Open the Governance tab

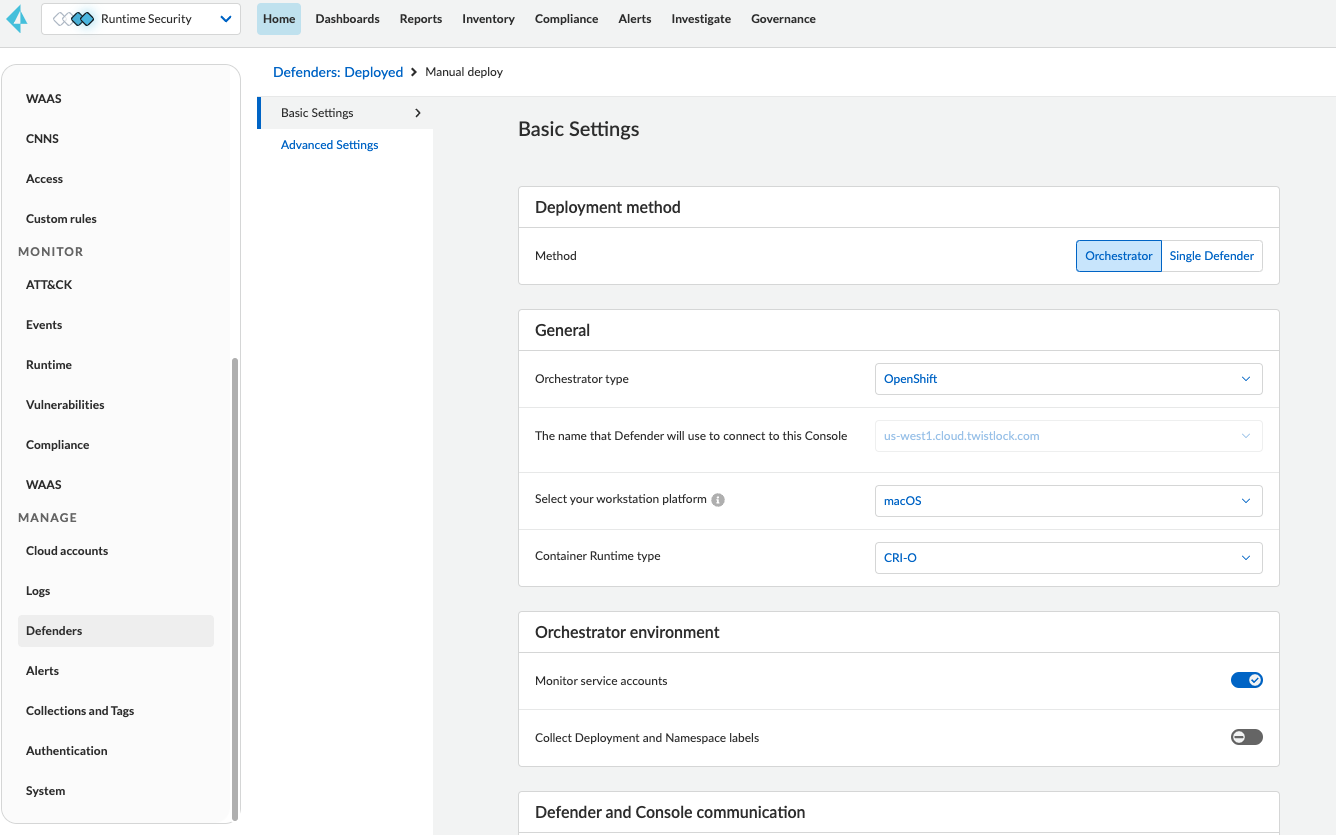(x=783, y=18)
